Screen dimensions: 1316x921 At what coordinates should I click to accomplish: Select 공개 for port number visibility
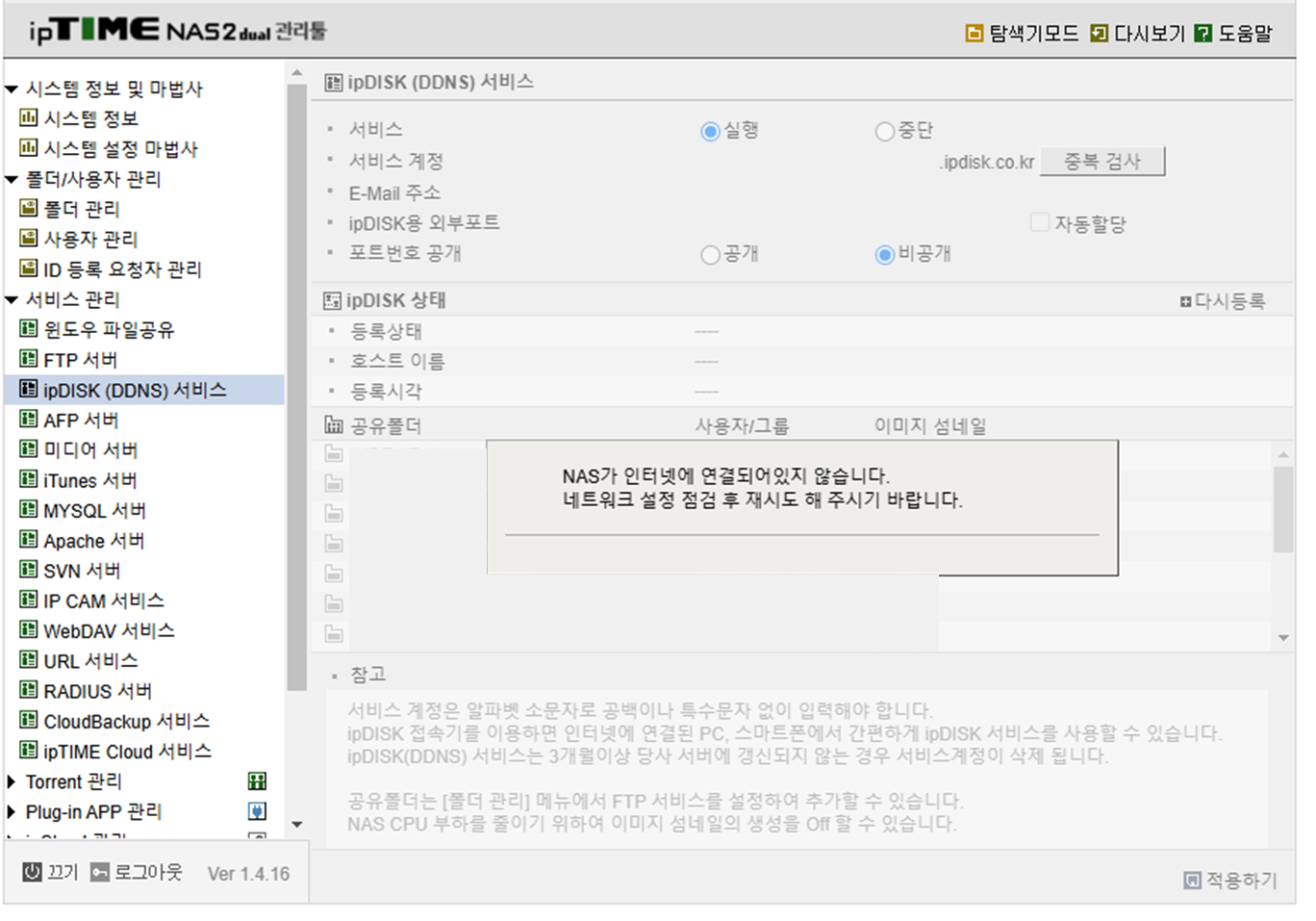point(710,255)
